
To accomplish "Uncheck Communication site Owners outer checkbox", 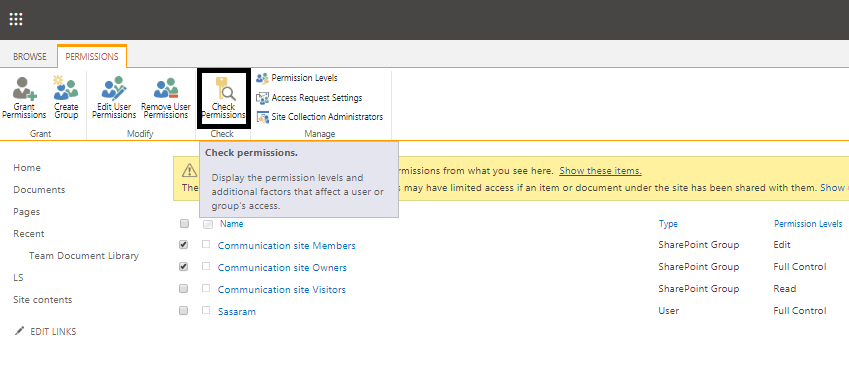I will 184,267.
